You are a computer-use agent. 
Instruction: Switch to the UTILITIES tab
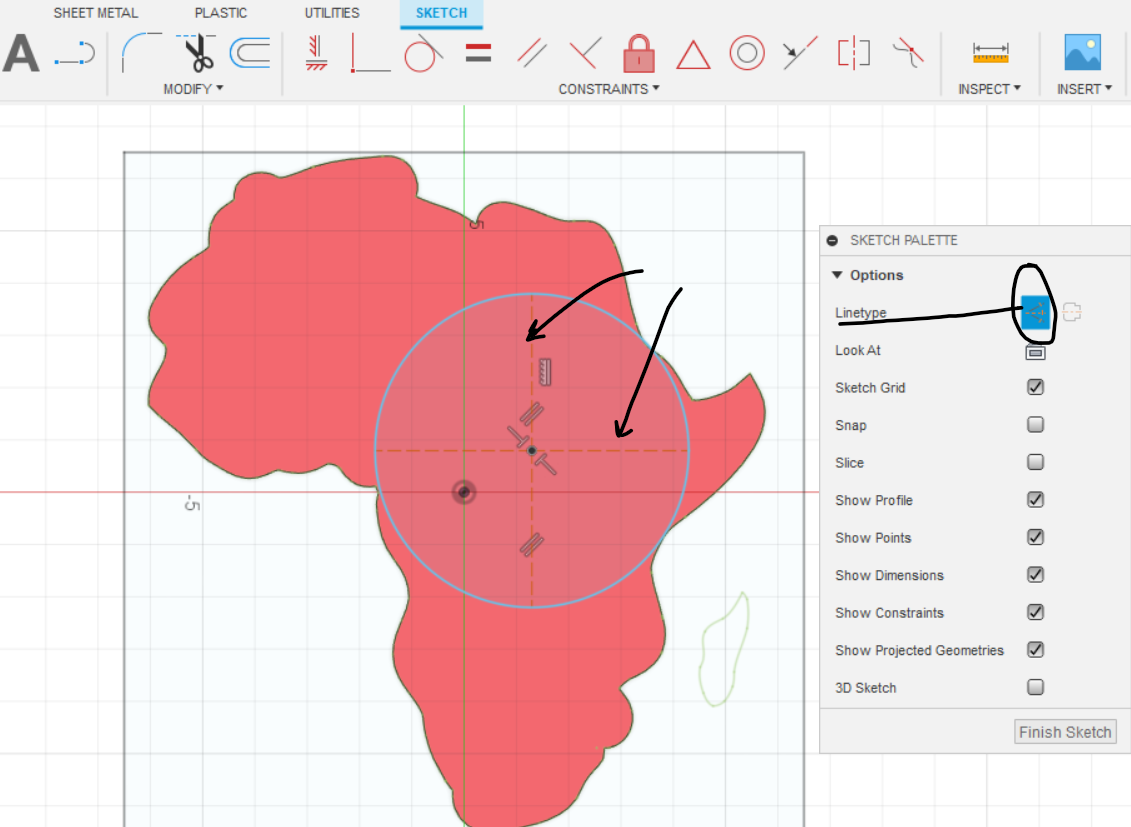(332, 13)
